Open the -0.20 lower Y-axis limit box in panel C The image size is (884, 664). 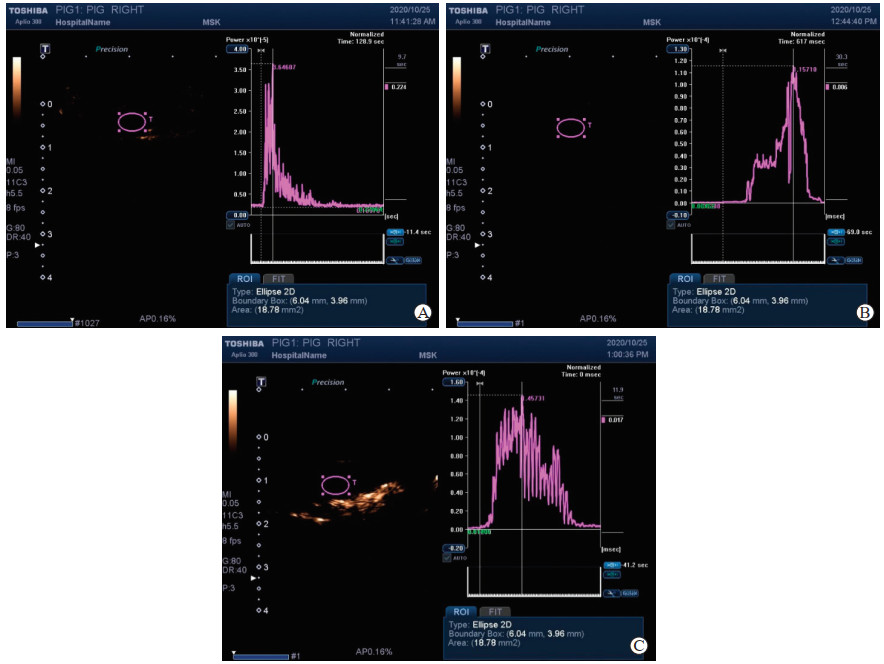point(455,548)
